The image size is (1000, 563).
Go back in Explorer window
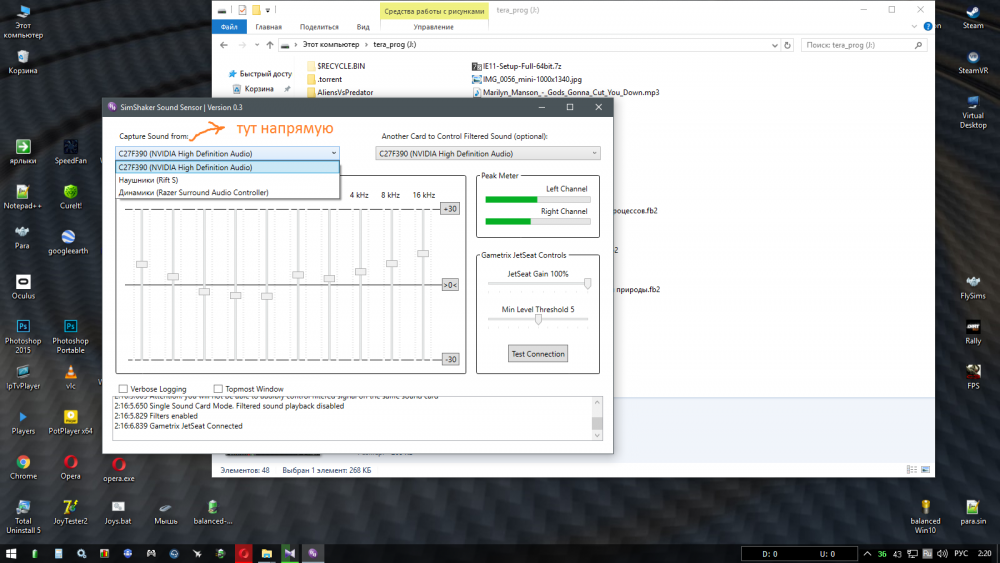[x=223, y=45]
